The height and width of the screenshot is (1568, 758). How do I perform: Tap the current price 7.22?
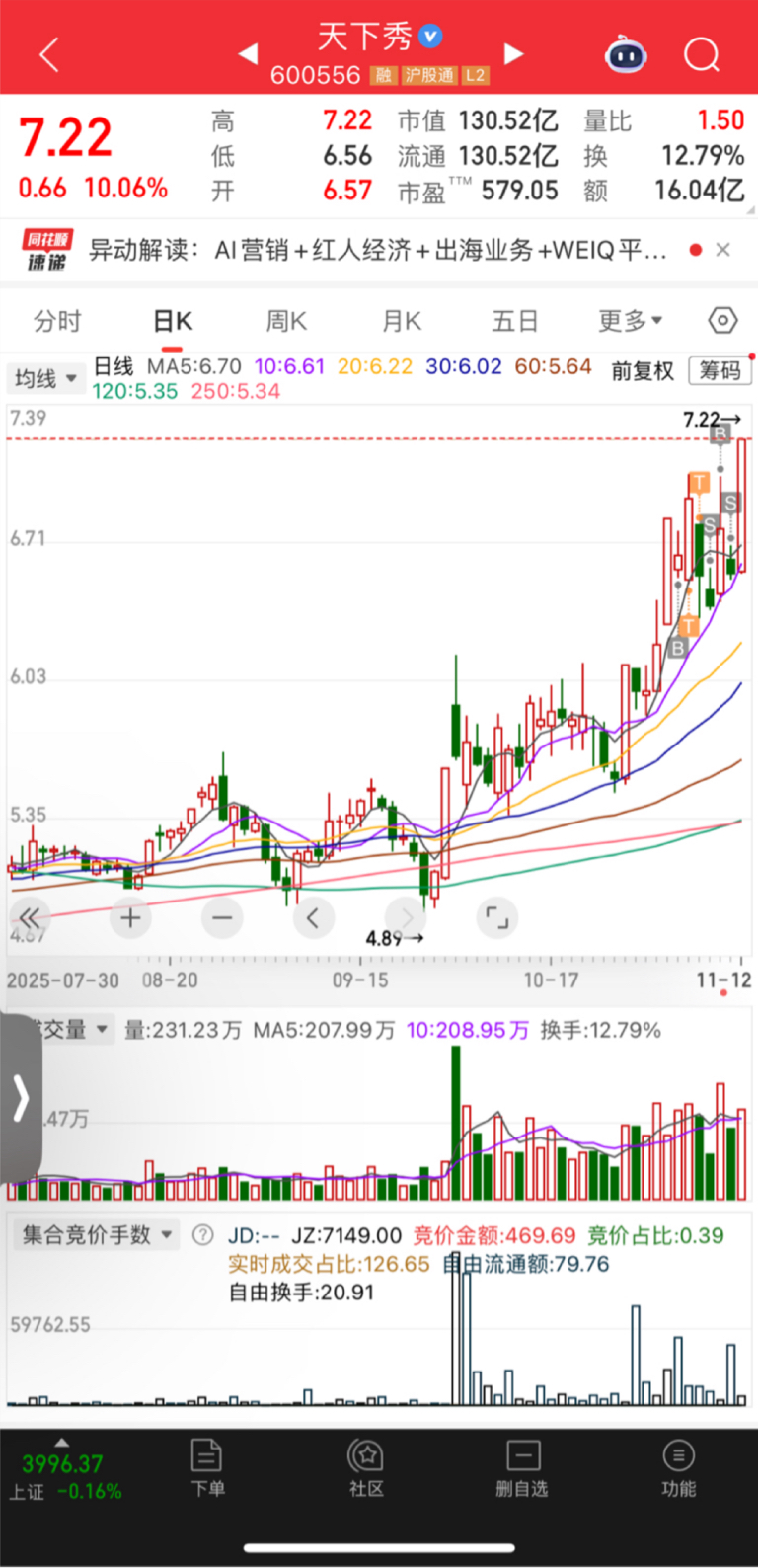coord(66,137)
